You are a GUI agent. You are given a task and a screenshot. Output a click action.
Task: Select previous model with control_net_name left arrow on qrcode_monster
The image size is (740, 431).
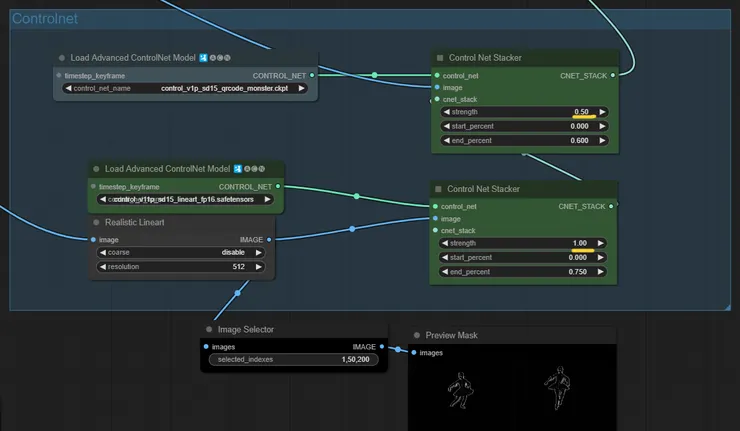coord(68,88)
